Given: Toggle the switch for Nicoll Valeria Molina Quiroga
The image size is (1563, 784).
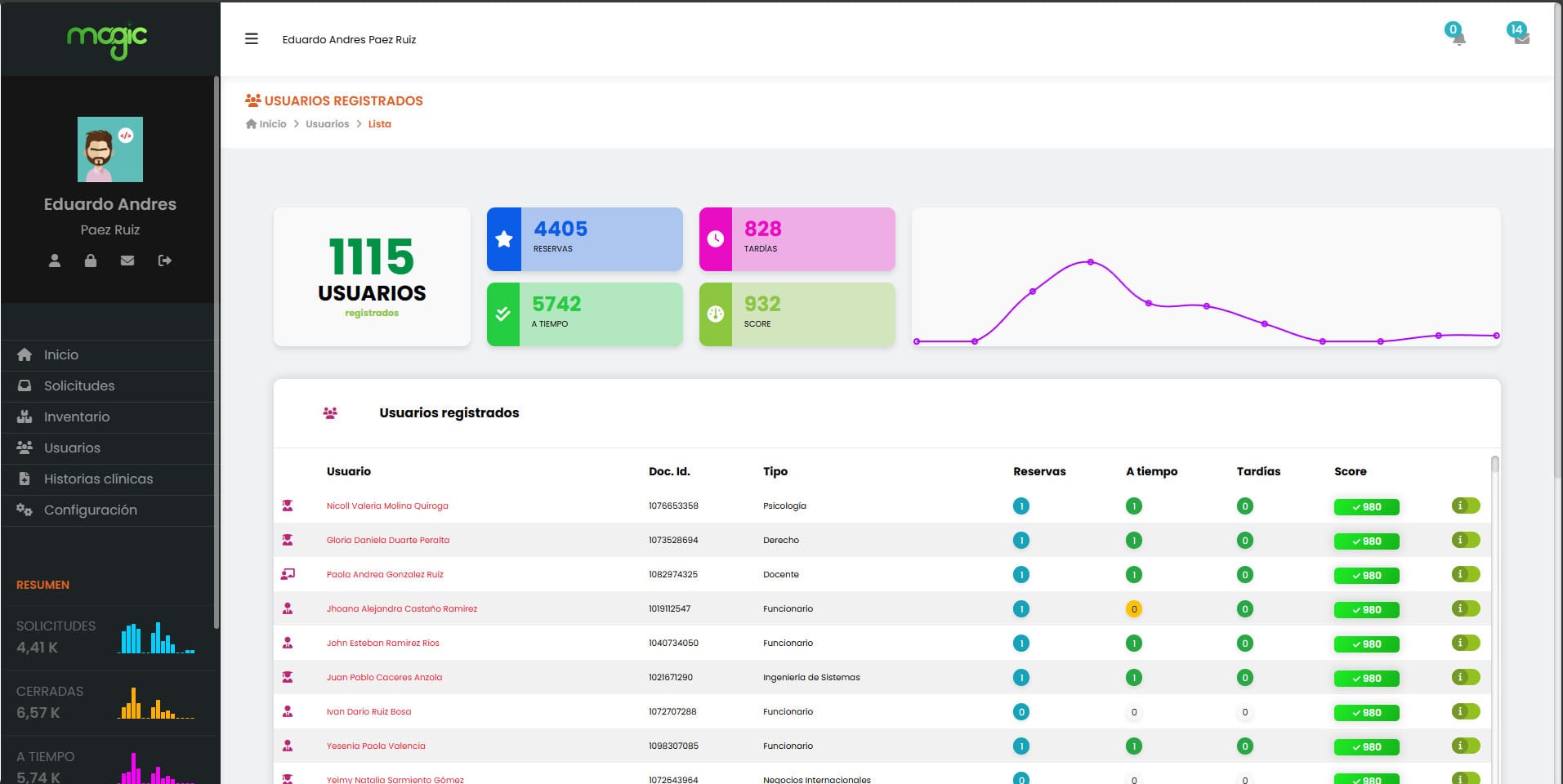Looking at the screenshot, I should 1466,506.
